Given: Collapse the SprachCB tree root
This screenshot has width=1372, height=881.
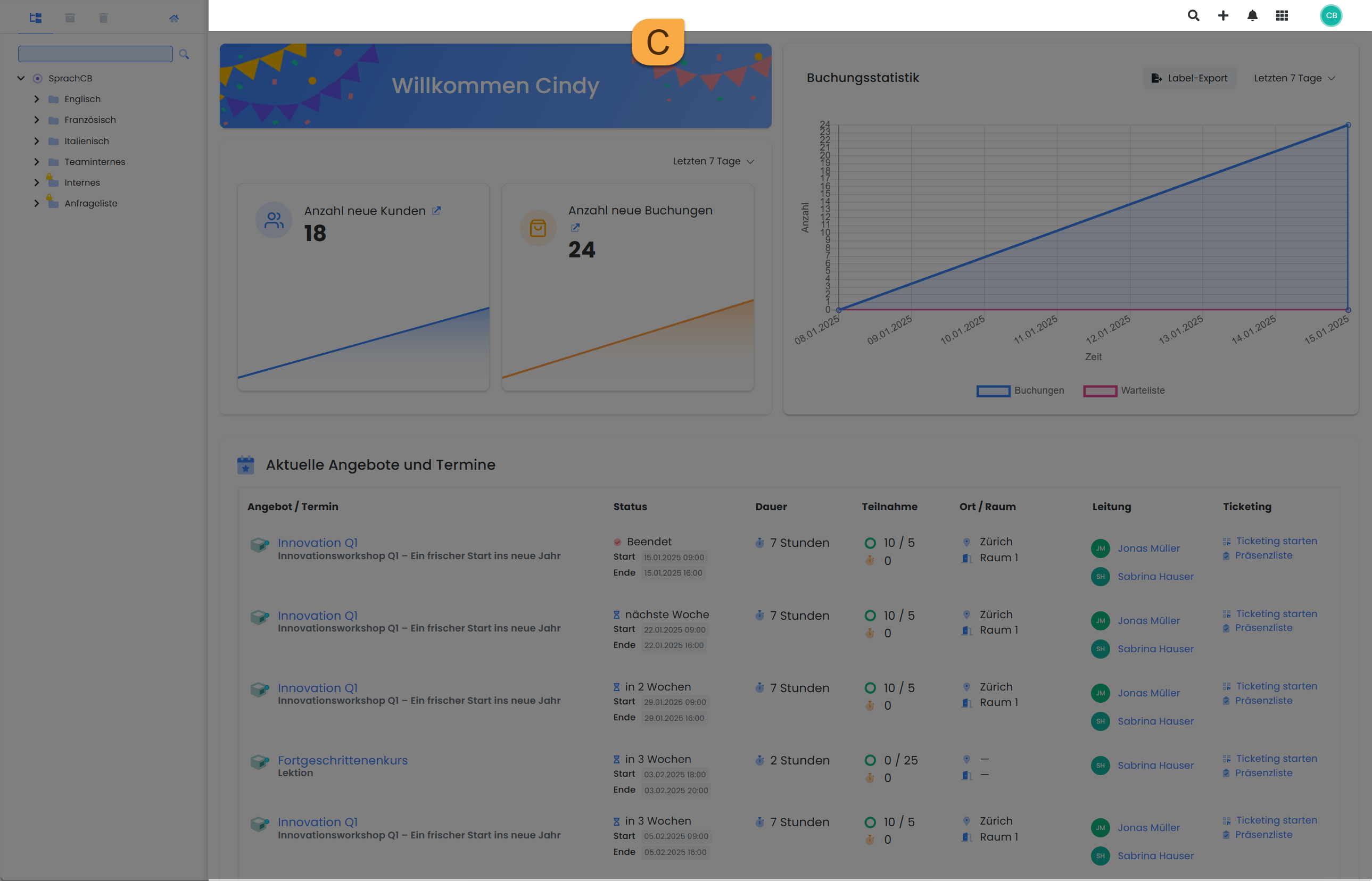Looking at the screenshot, I should point(21,78).
